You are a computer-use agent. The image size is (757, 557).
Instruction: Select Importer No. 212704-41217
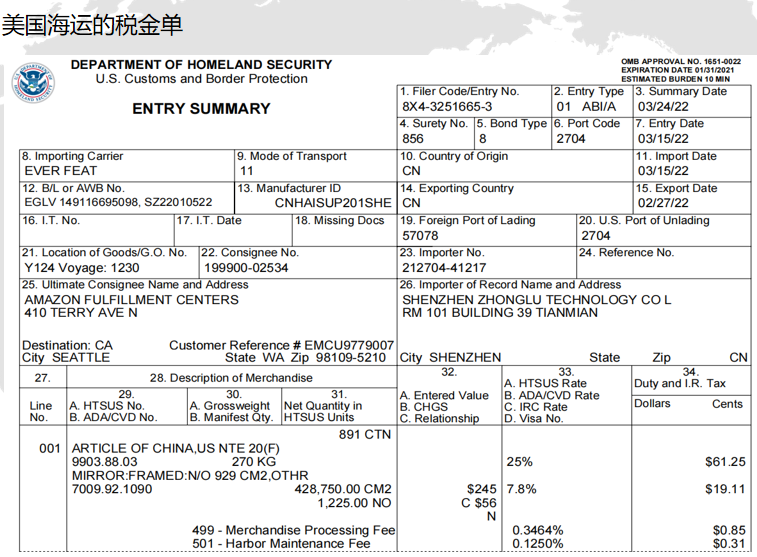click(x=444, y=268)
